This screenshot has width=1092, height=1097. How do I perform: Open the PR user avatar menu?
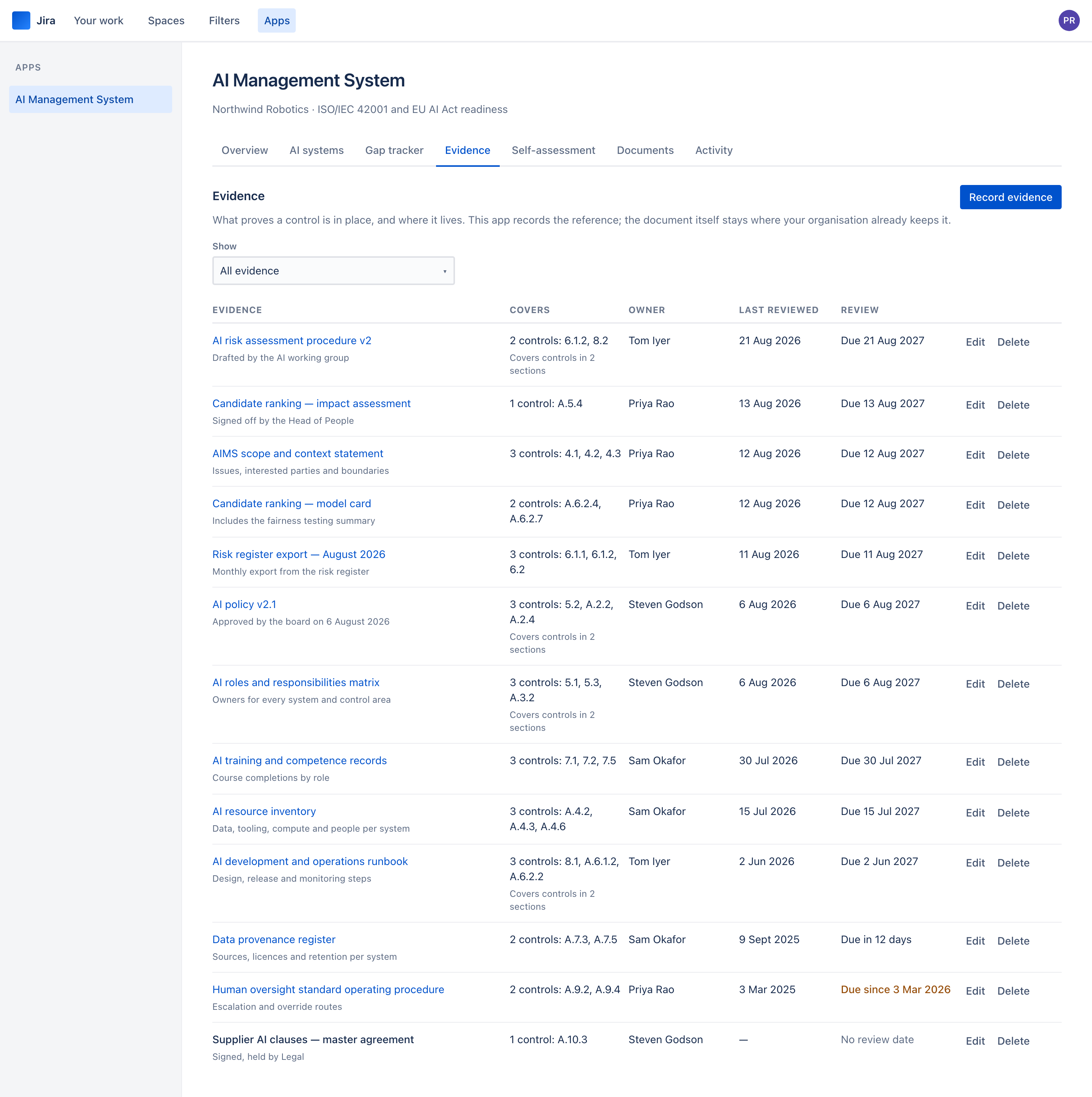[1069, 20]
